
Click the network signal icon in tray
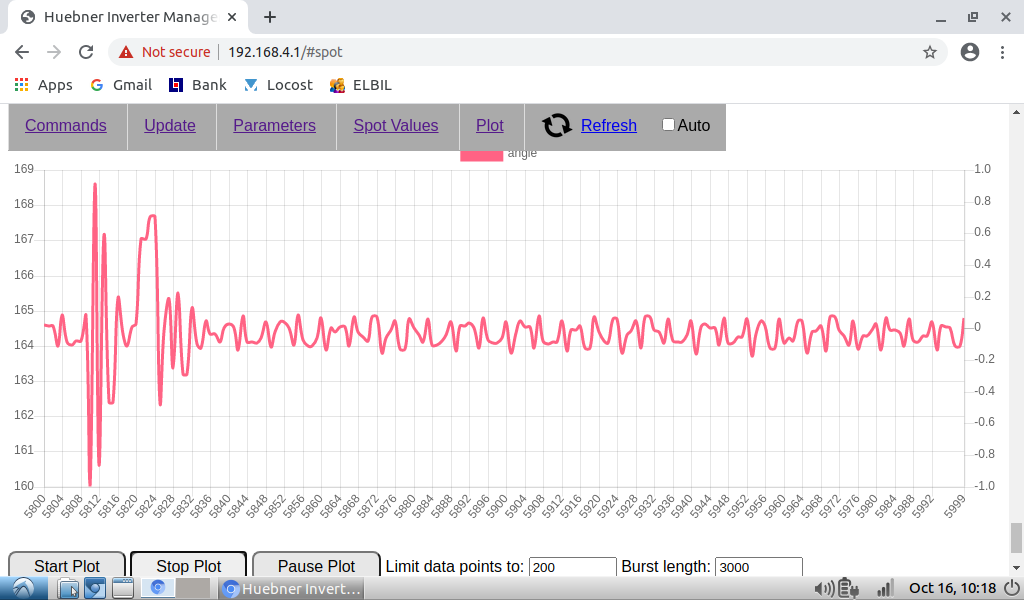point(884,589)
